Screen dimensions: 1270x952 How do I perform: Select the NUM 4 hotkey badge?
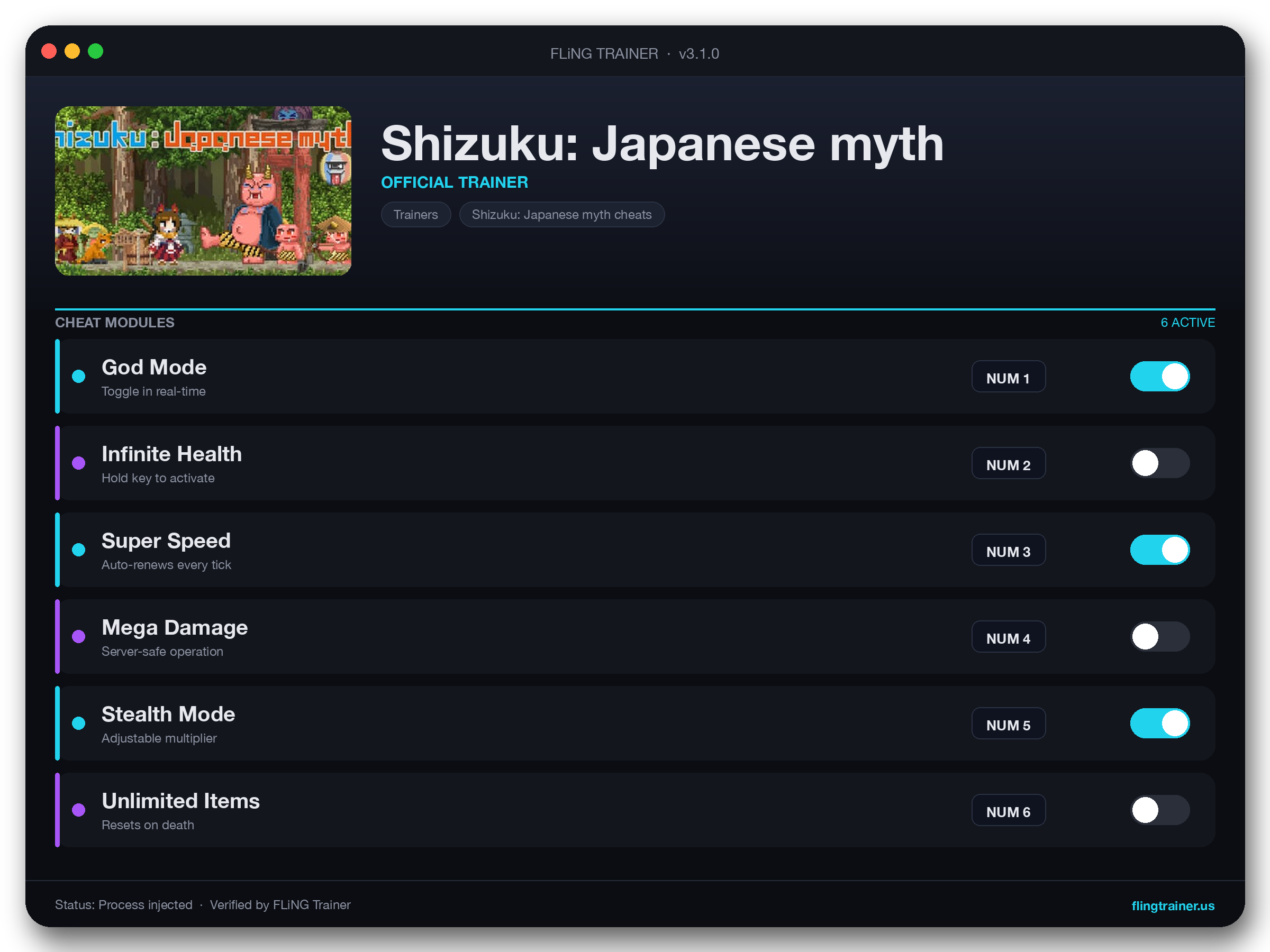[x=1008, y=637]
